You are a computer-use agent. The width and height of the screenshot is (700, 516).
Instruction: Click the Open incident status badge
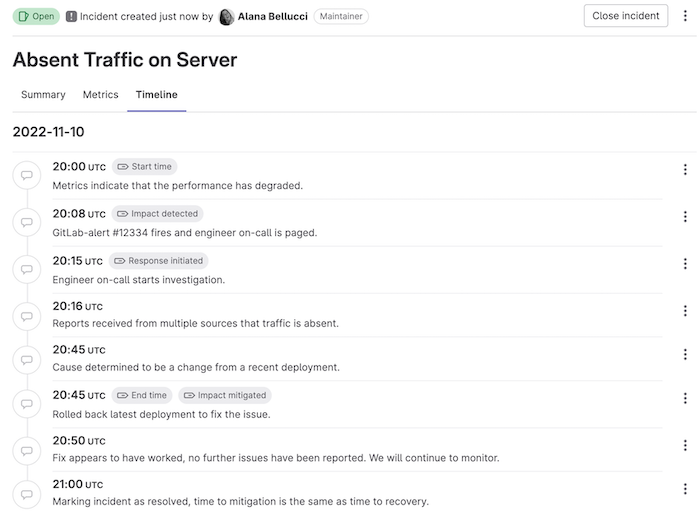pyautogui.click(x=36, y=17)
